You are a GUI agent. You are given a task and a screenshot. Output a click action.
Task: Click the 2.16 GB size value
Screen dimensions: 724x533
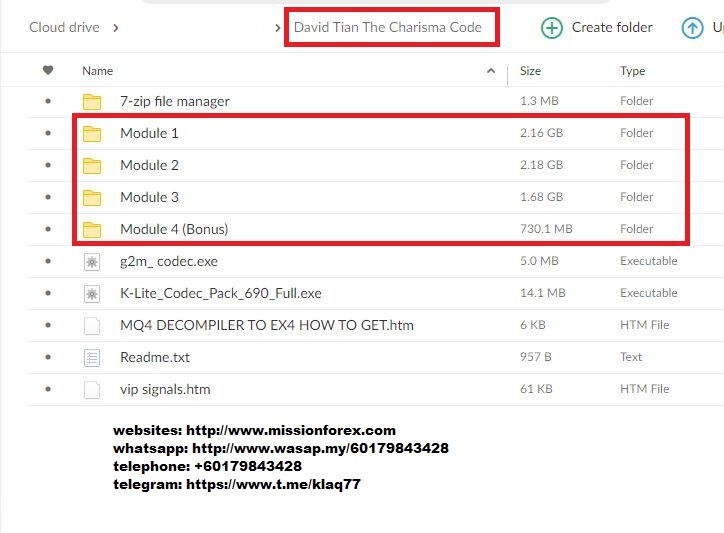541,133
